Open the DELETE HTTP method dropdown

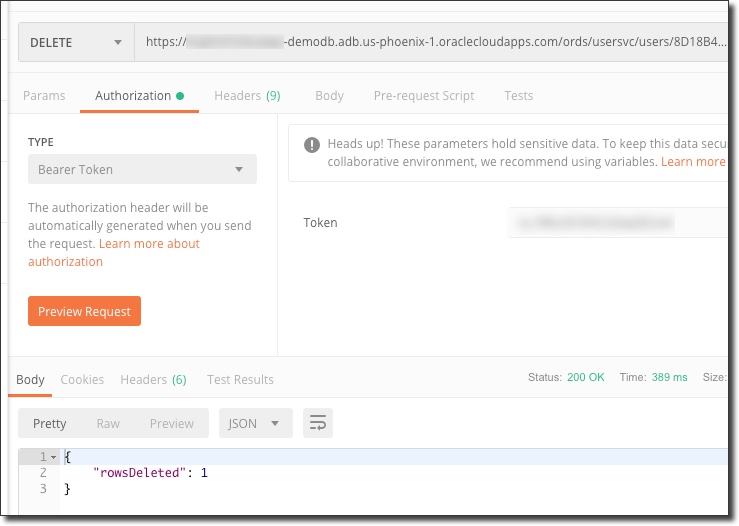[76, 42]
